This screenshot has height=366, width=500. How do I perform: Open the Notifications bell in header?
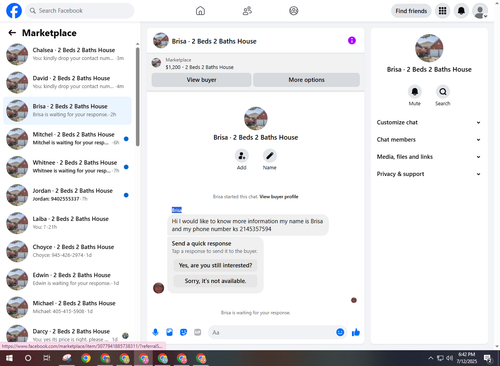pos(461,11)
